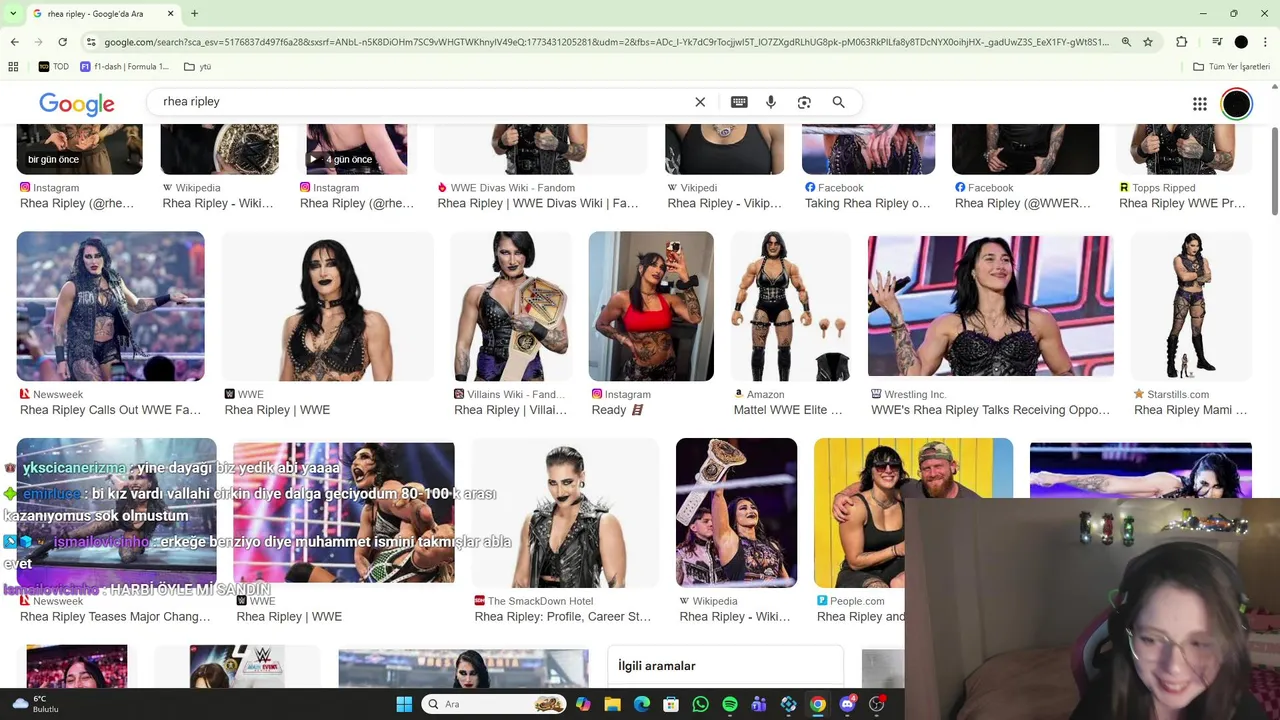Clear the search box with the X
The image size is (1280, 720).
pos(700,102)
